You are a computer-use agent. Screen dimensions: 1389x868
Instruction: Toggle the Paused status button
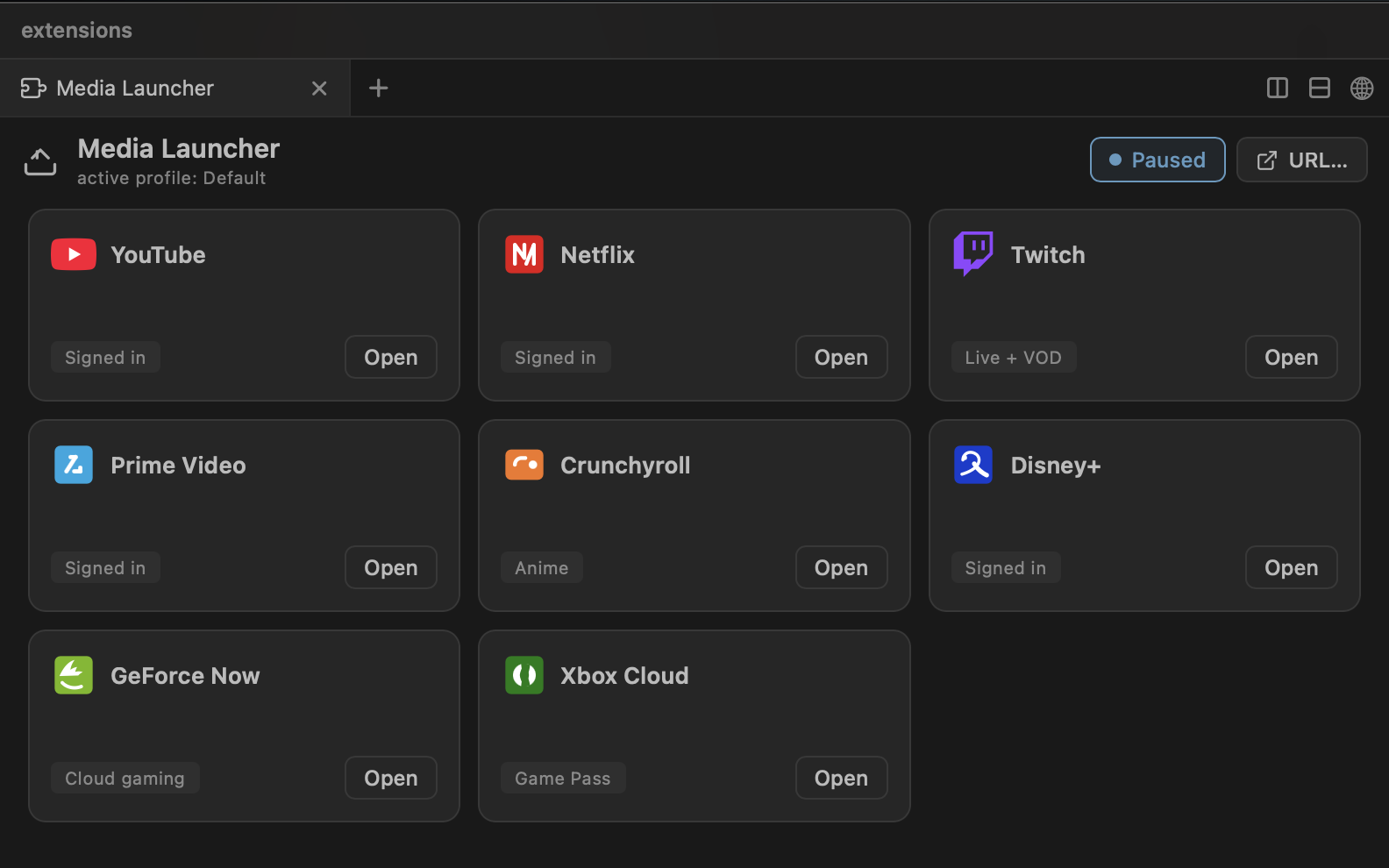click(1157, 160)
